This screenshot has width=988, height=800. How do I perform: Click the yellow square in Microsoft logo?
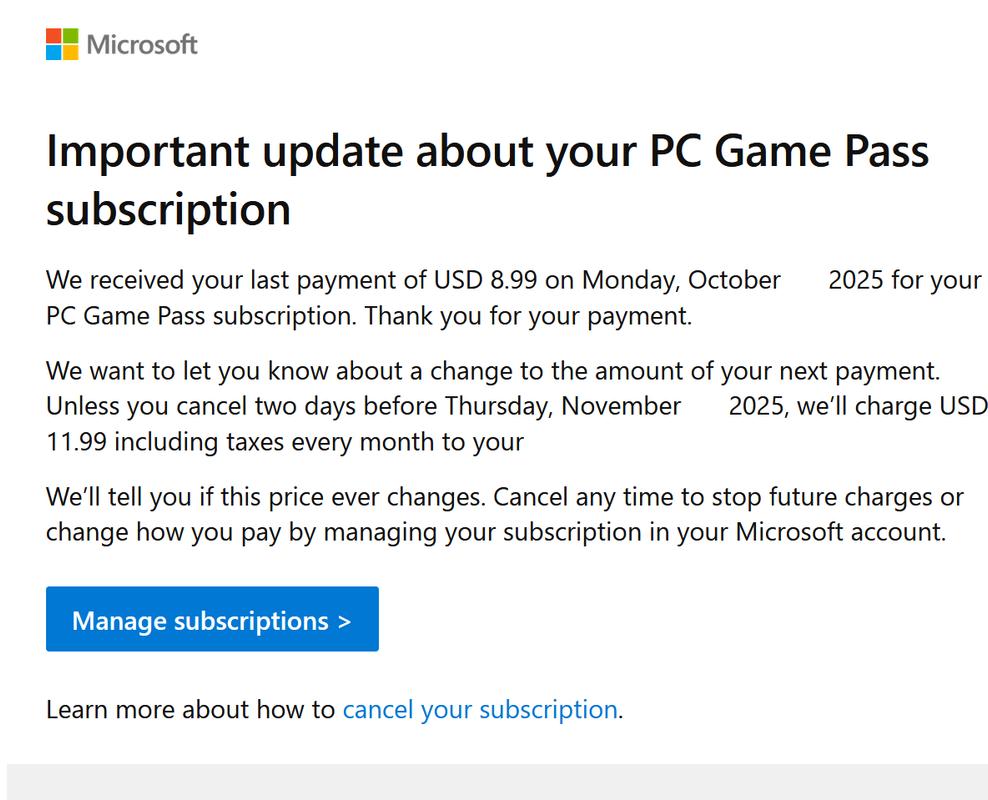tap(69, 52)
